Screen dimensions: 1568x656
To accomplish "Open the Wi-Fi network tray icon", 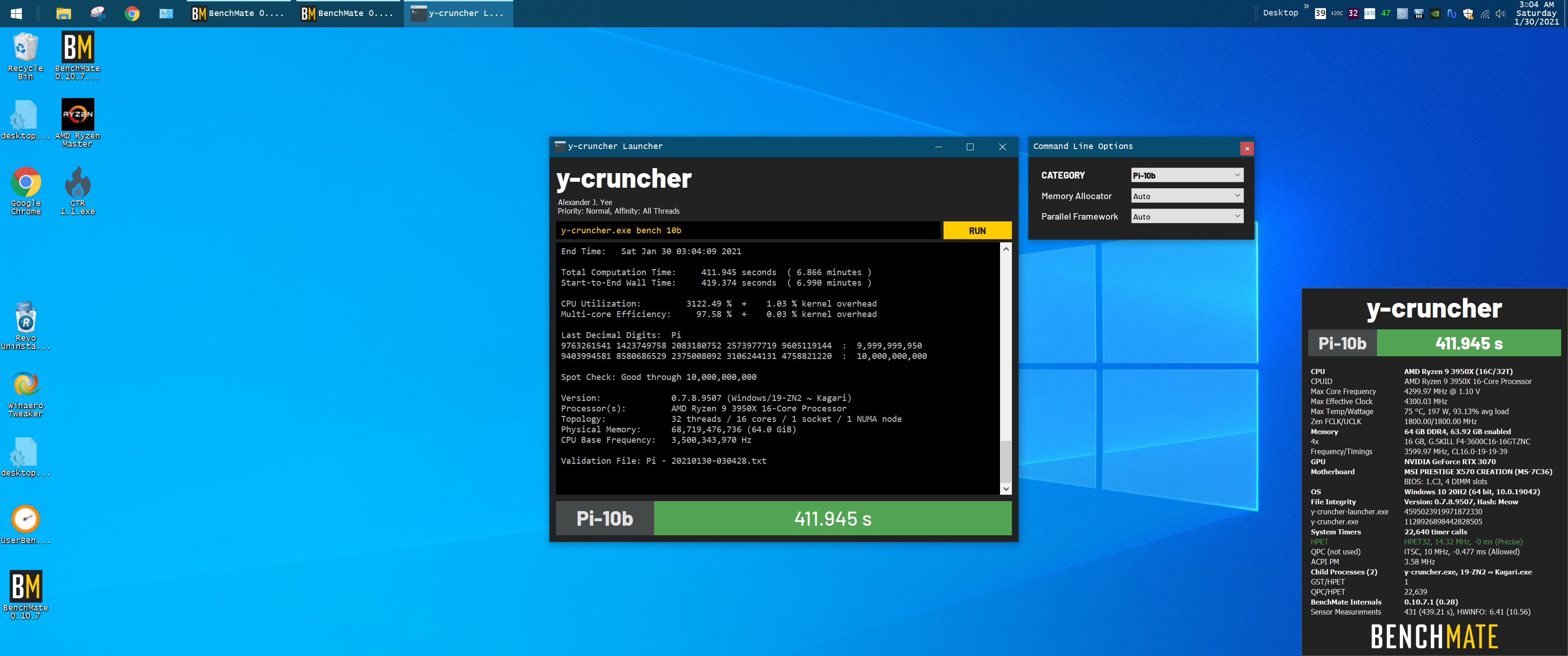I will (x=1485, y=13).
